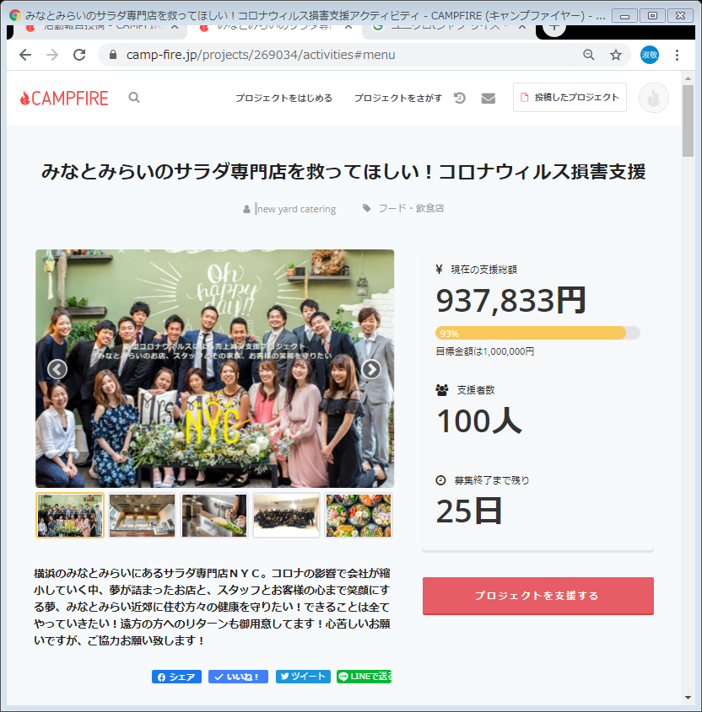Show previous slide with left arrow
Screen dimensions: 702x712
[58, 369]
